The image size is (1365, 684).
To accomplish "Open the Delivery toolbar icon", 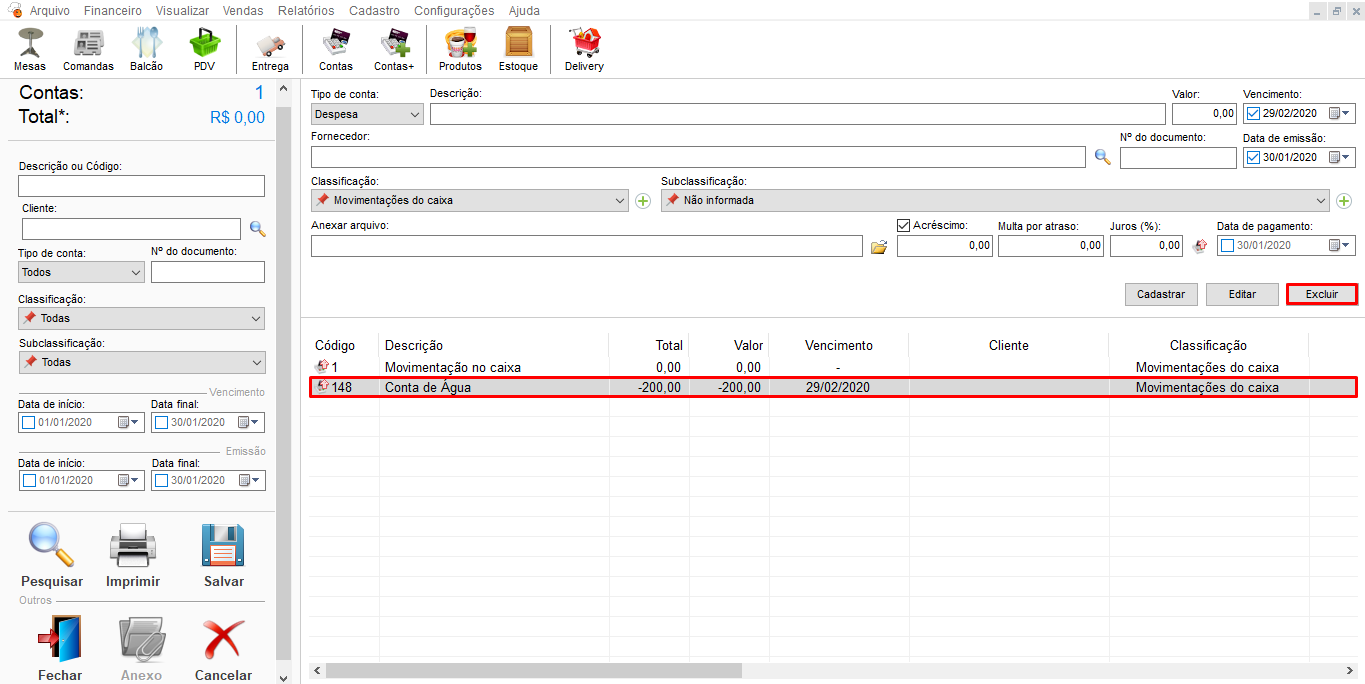I will point(584,49).
